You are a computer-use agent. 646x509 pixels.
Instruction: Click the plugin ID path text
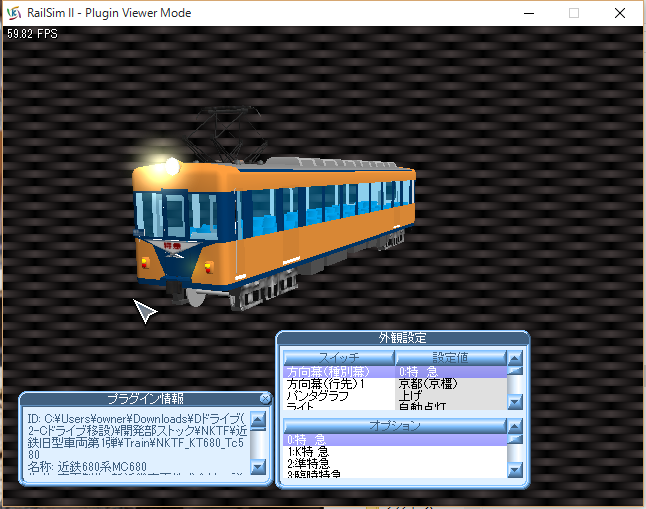pyautogui.click(x=137, y=436)
